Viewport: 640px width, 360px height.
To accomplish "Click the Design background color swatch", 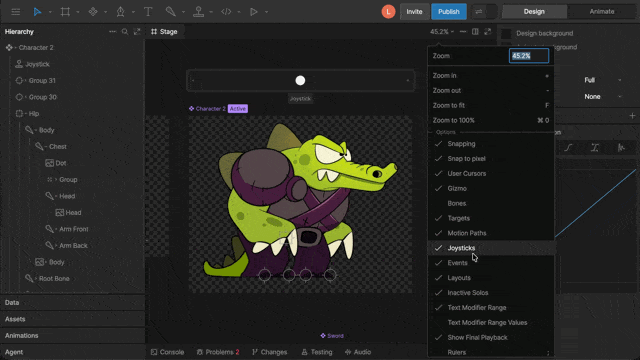I will pyautogui.click(x=506, y=33).
